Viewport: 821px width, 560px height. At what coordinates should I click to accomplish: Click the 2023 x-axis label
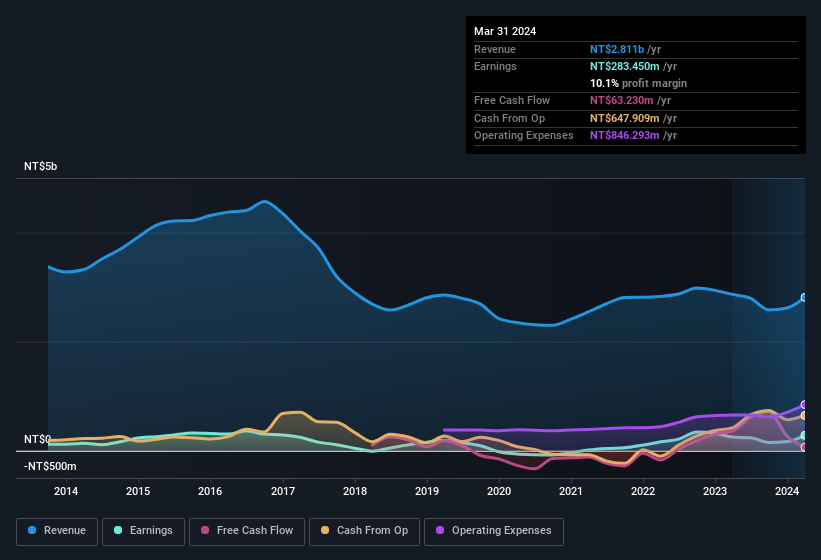click(x=715, y=491)
